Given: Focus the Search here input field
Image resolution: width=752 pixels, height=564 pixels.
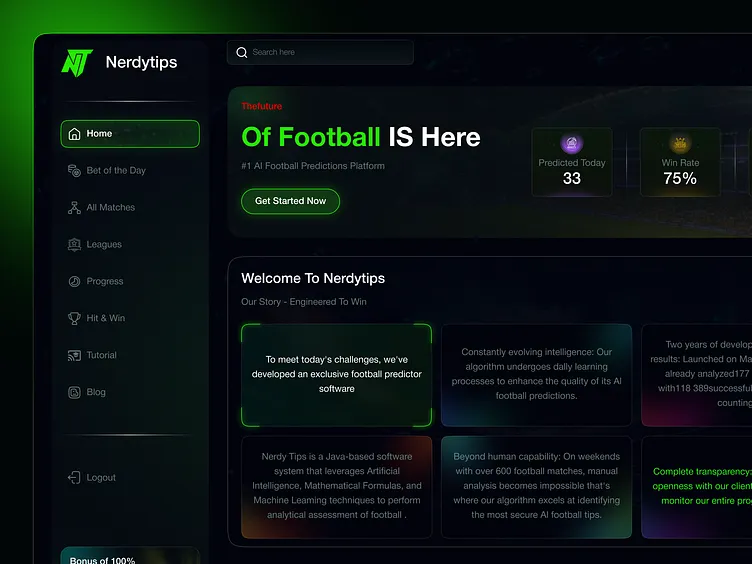Looking at the screenshot, I should click(x=320, y=52).
